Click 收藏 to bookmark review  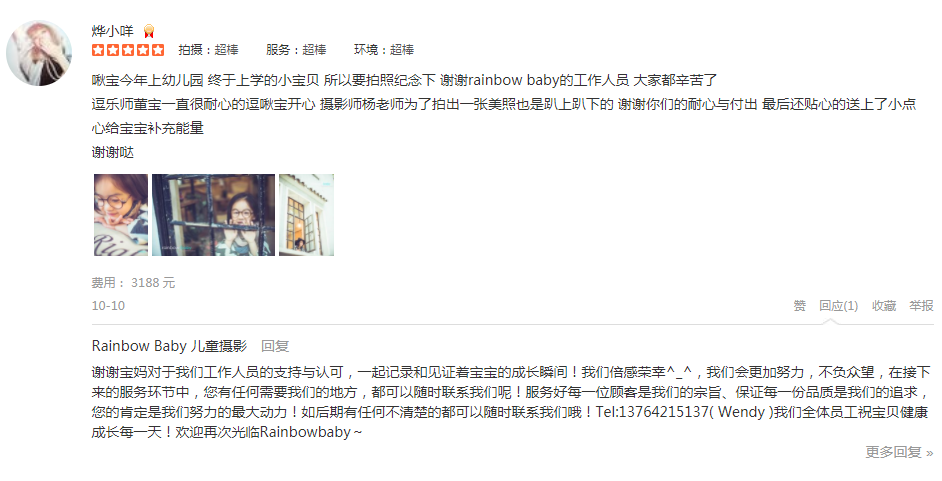[x=884, y=306]
